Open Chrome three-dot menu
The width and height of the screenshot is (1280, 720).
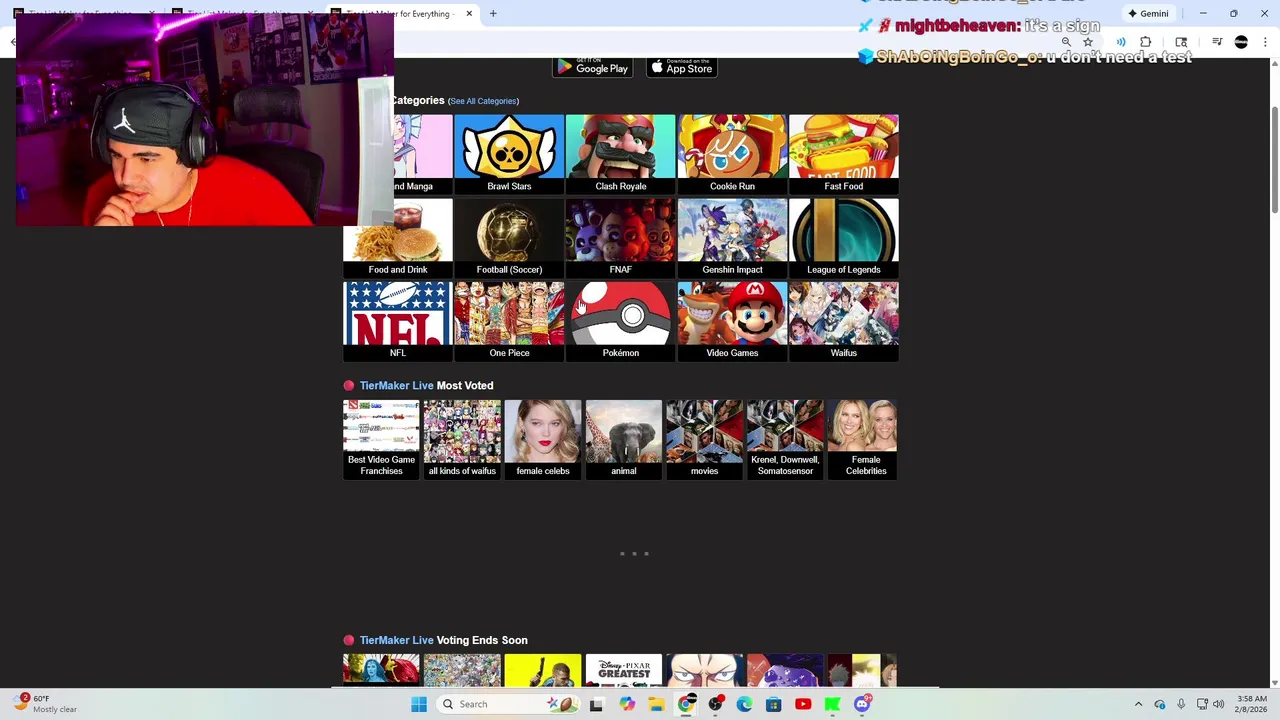tap(1265, 42)
